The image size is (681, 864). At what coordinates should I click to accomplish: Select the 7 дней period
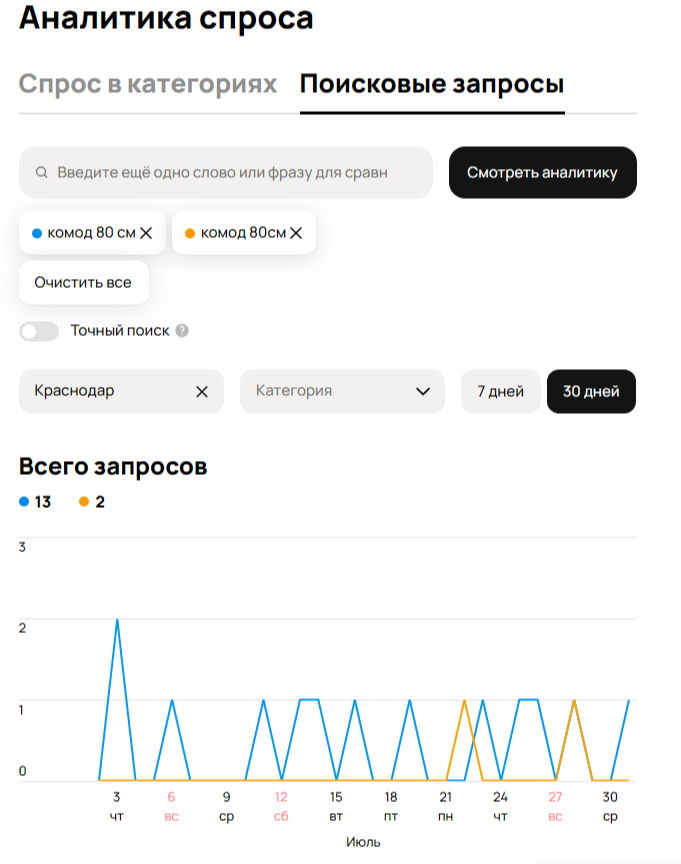(500, 391)
